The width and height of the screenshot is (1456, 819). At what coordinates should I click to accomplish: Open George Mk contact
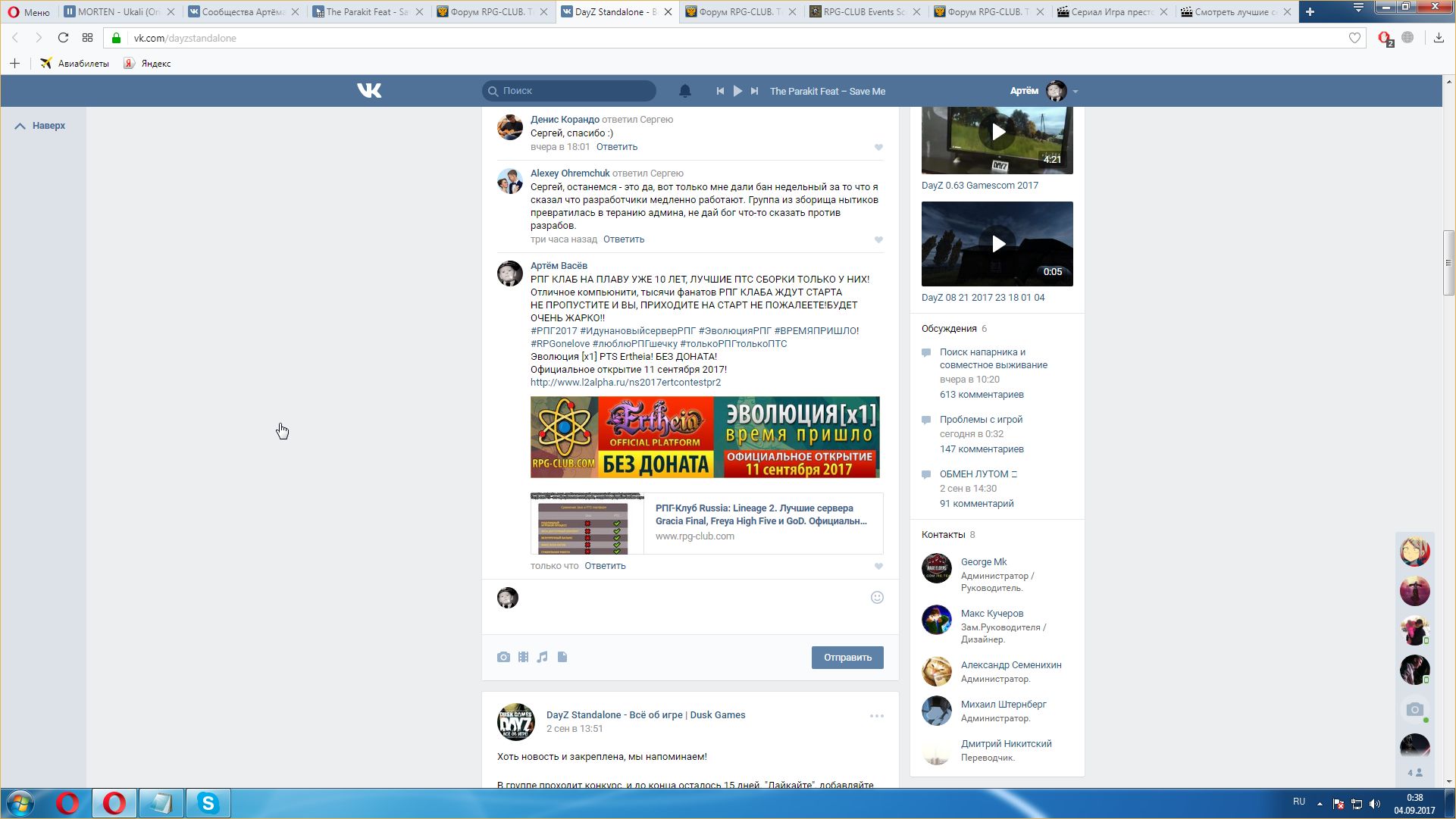(984, 562)
